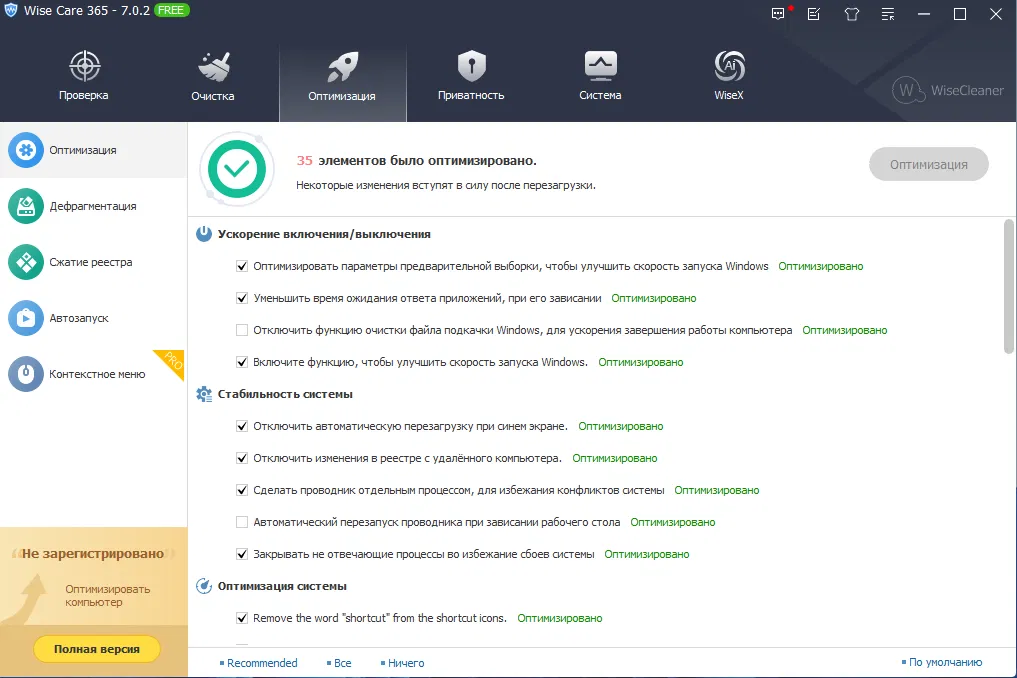Toggle Включите функцию скорость запуска checkbox
This screenshot has width=1017, height=678.
tap(242, 362)
